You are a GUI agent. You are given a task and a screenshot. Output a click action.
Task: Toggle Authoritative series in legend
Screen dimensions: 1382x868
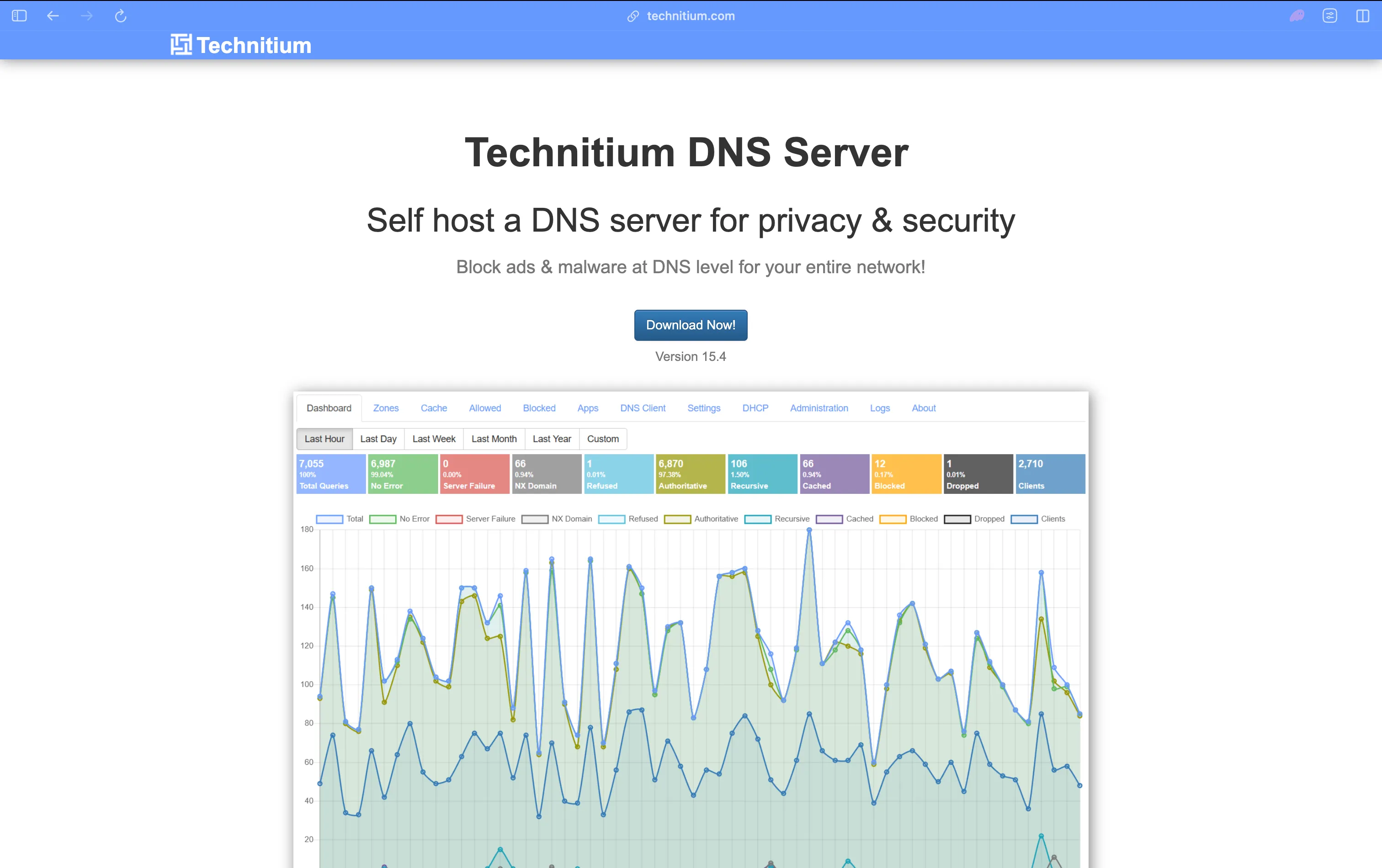(702, 519)
